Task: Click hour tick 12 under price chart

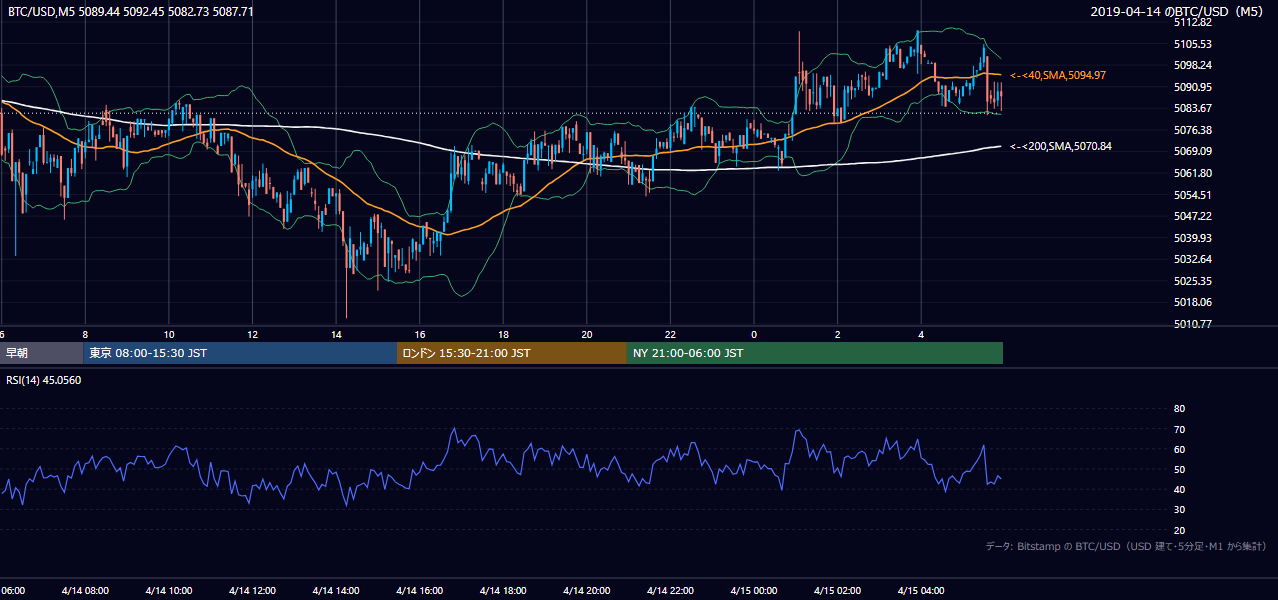Action: point(252,335)
